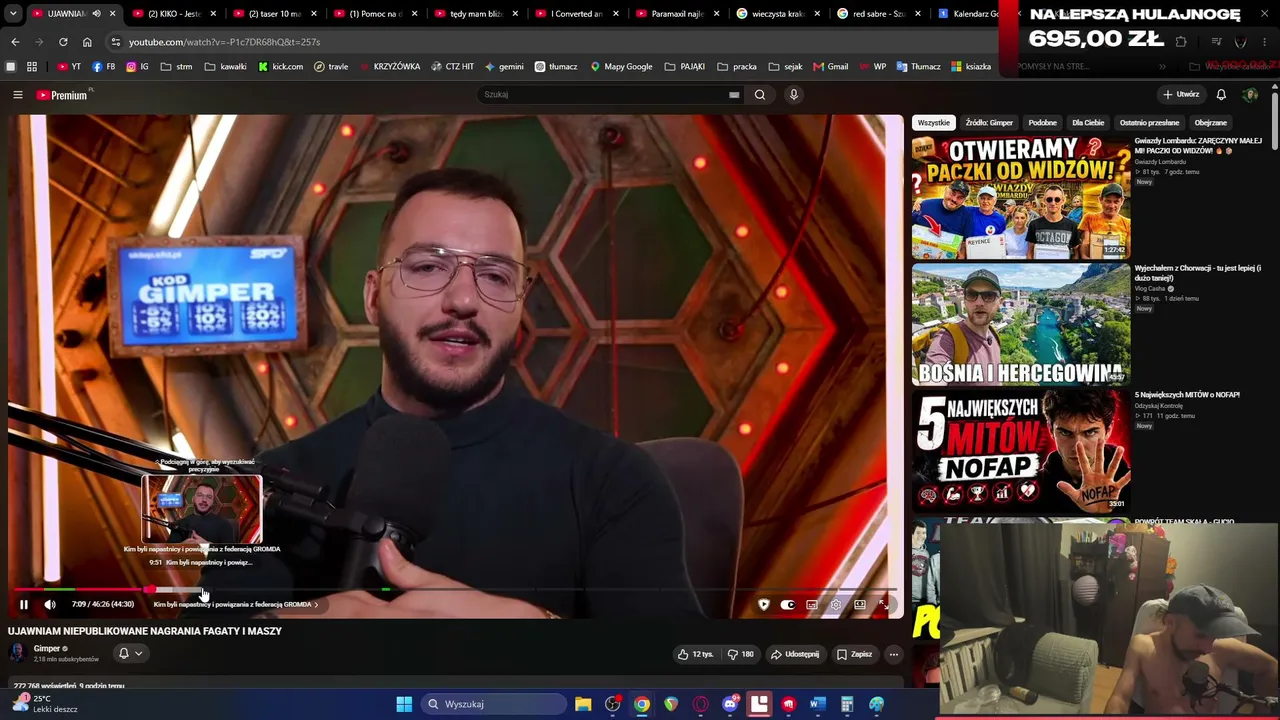Image resolution: width=1280 pixels, height=720 pixels.
Task: Open YouTube notifications bell in header
Action: coord(1221,95)
